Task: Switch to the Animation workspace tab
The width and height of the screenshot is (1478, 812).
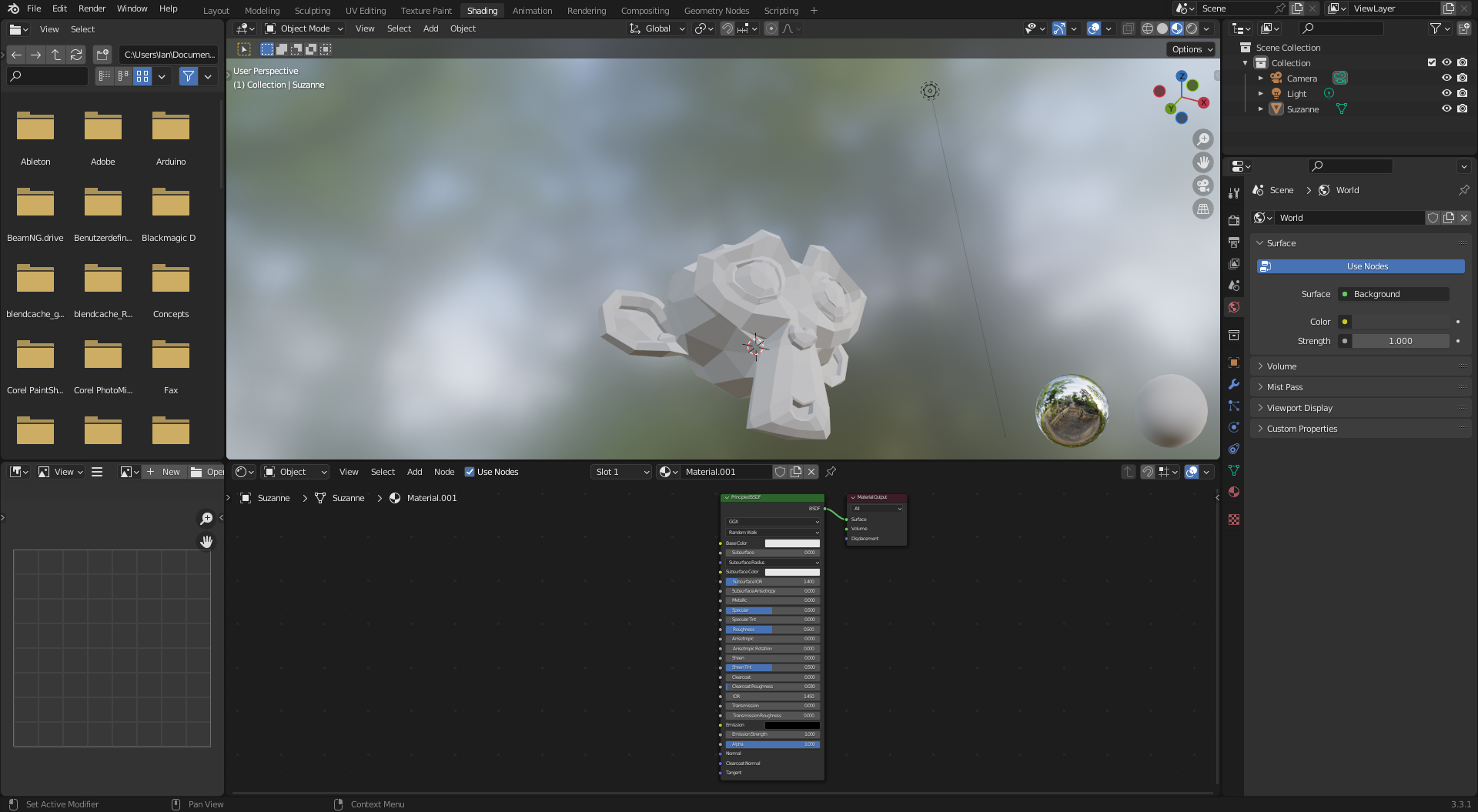Action: click(x=532, y=10)
